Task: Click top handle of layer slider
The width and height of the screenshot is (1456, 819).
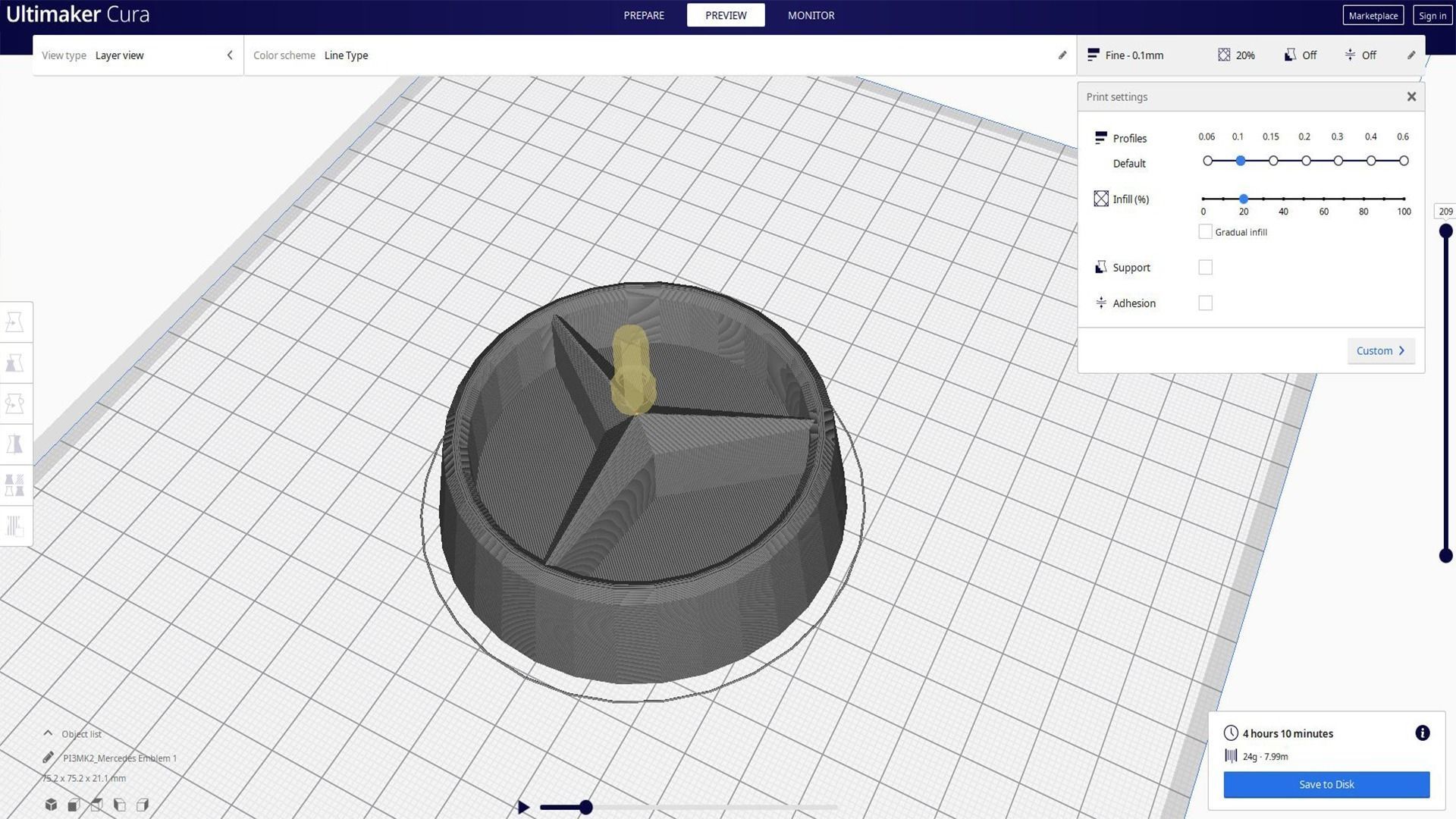Action: point(1446,231)
